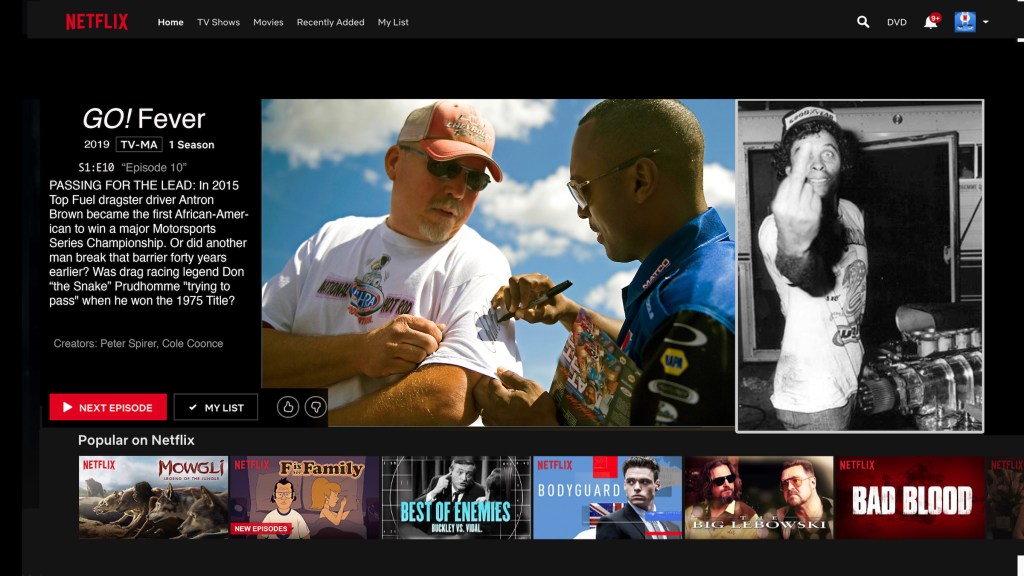Open the Movies section
Screen dimensions: 1024x576
[268, 22]
